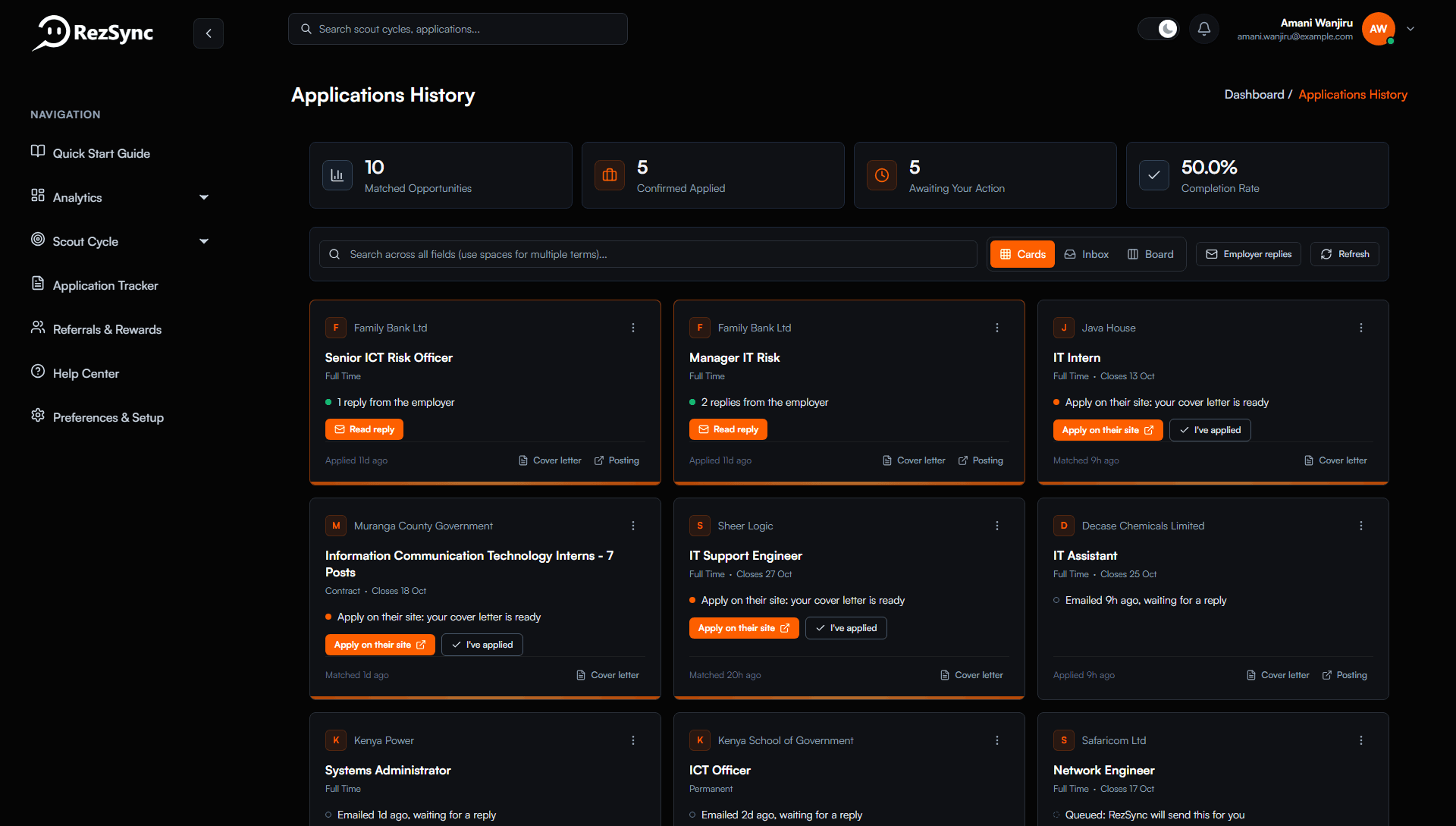Open three-dot menu on Muranga County Government card
This screenshot has height=826, width=1456.
tap(633, 526)
